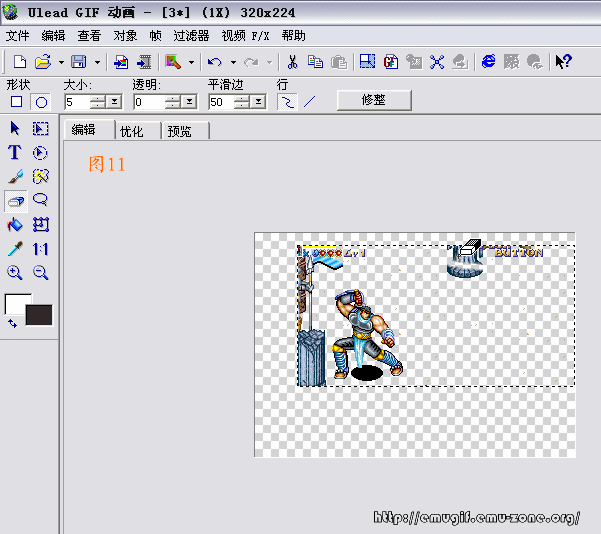The image size is (601, 534).
Task: Click the 修整 button
Action: (374, 100)
